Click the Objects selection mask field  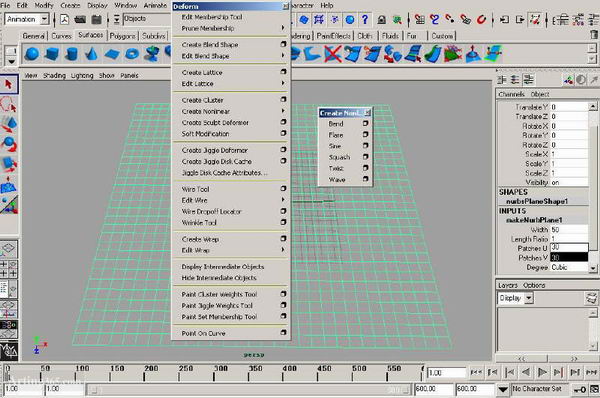(x=146, y=19)
